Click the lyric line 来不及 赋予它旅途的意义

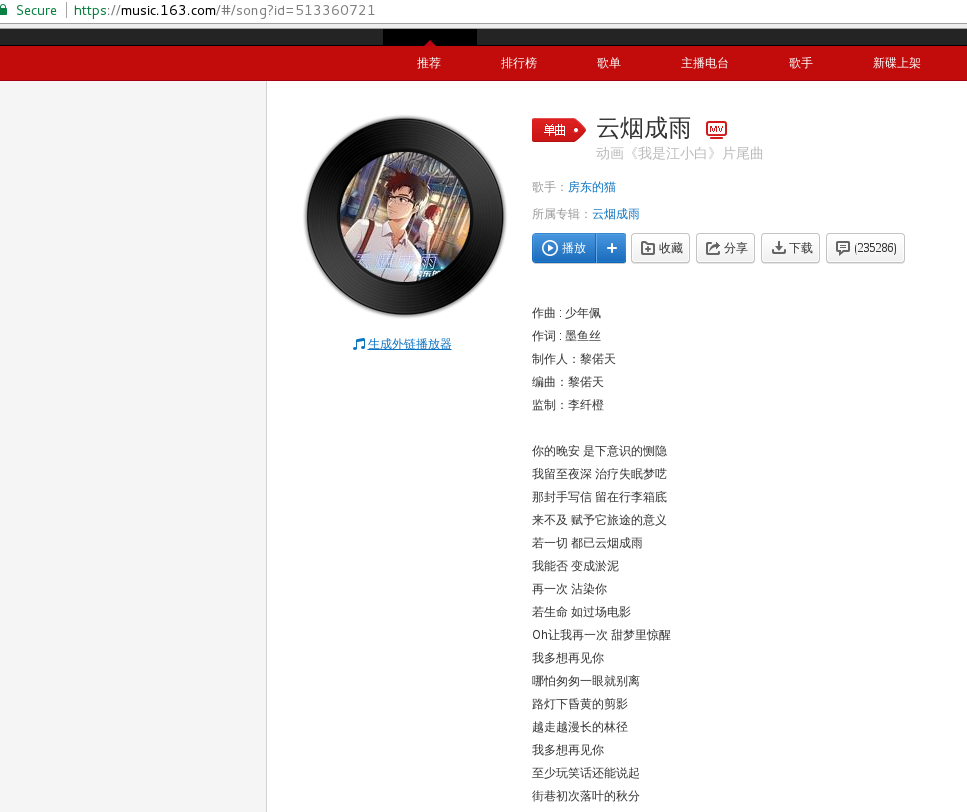coord(599,520)
